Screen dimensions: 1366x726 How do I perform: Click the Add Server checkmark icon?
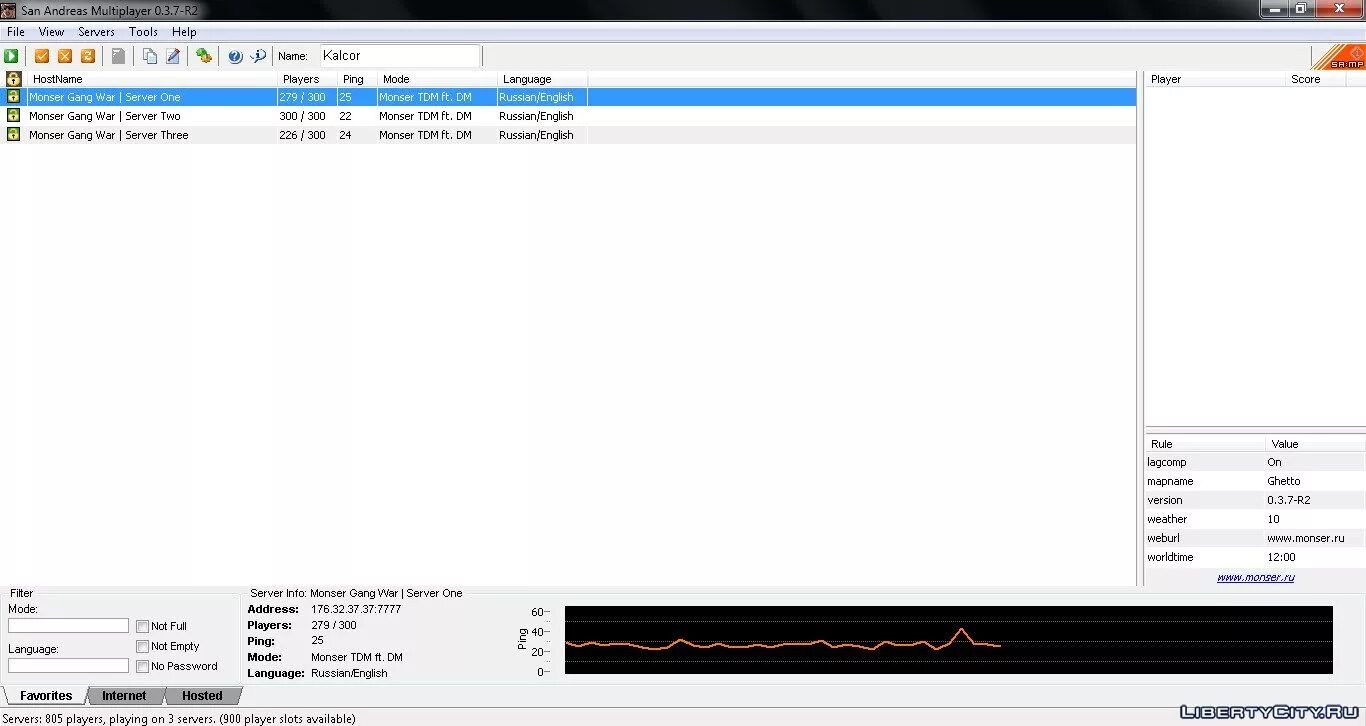42,56
